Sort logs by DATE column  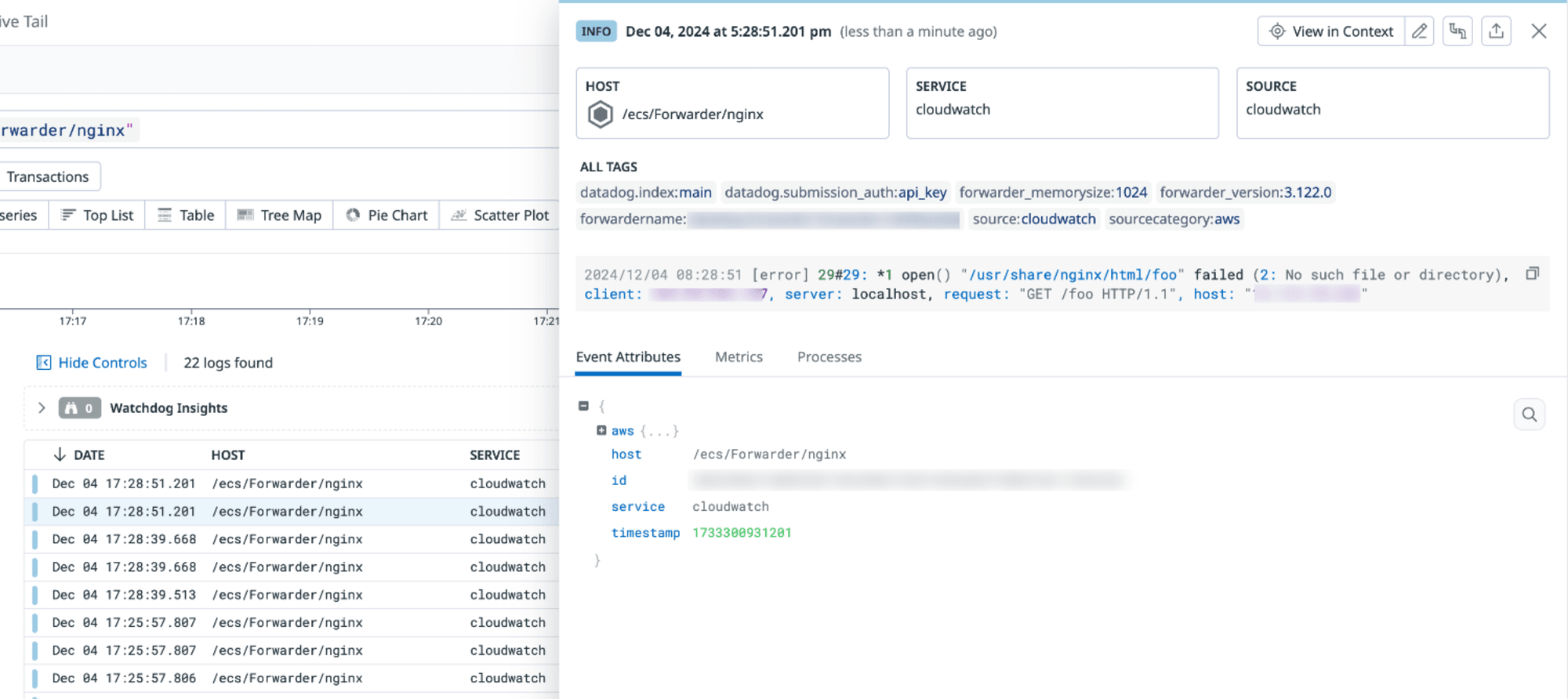(x=79, y=455)
